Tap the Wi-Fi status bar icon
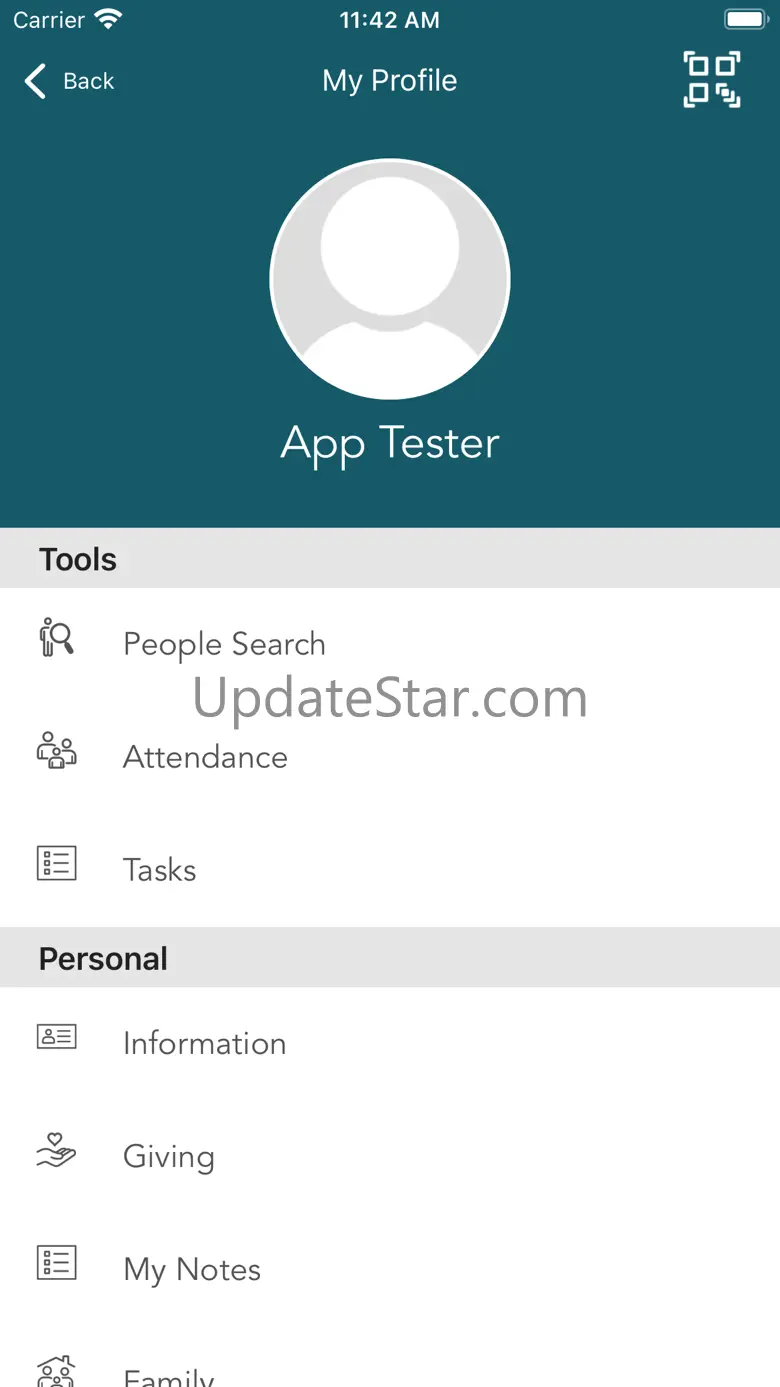780x1387 pixels. coord(107,19)
